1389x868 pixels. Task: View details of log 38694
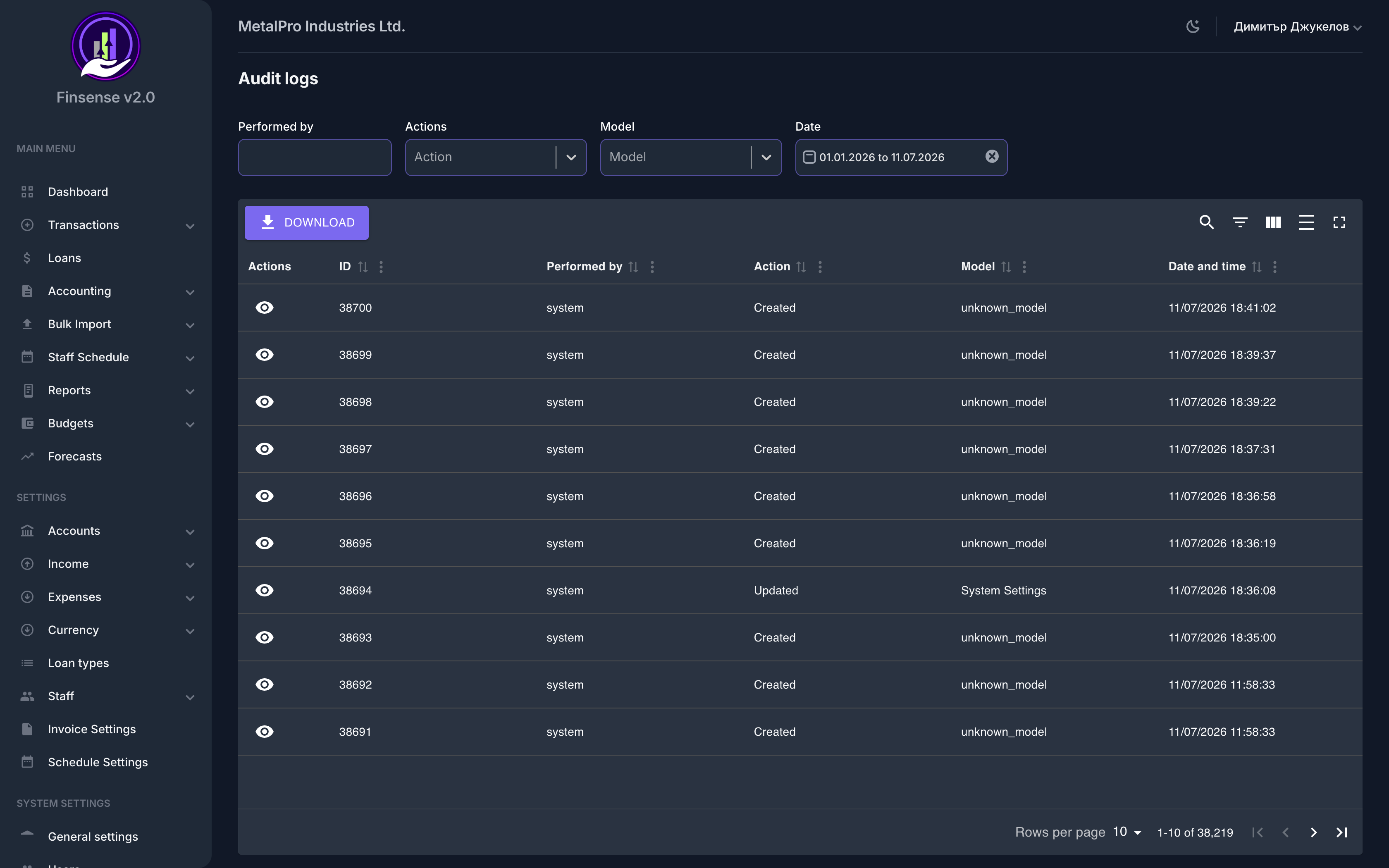pyautogui.click(x=264, y=590)
